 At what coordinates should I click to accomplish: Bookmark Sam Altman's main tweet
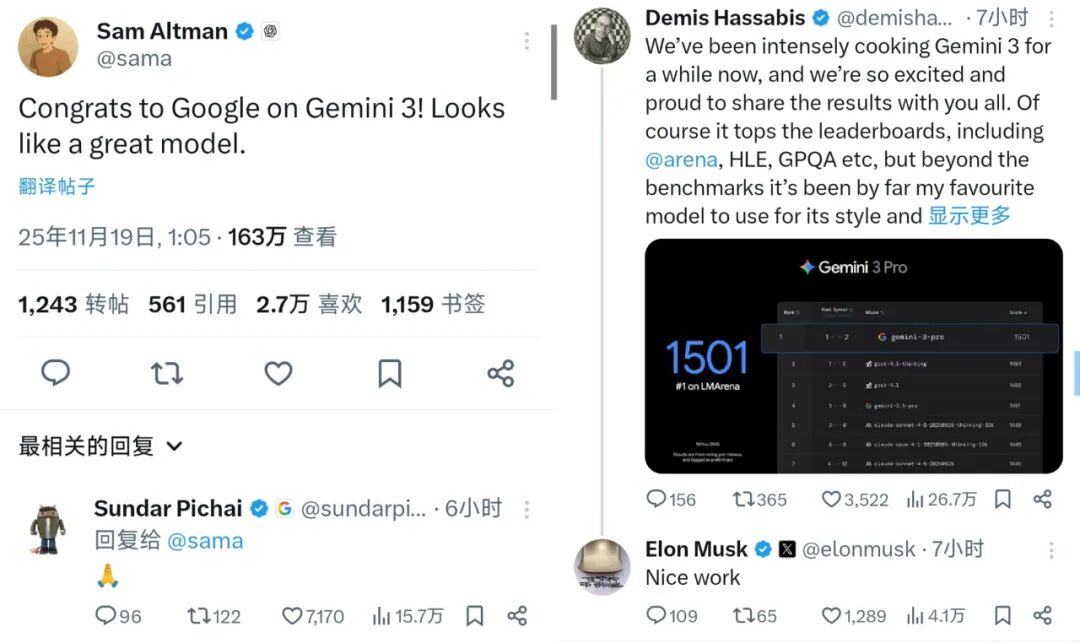[390, 373]
